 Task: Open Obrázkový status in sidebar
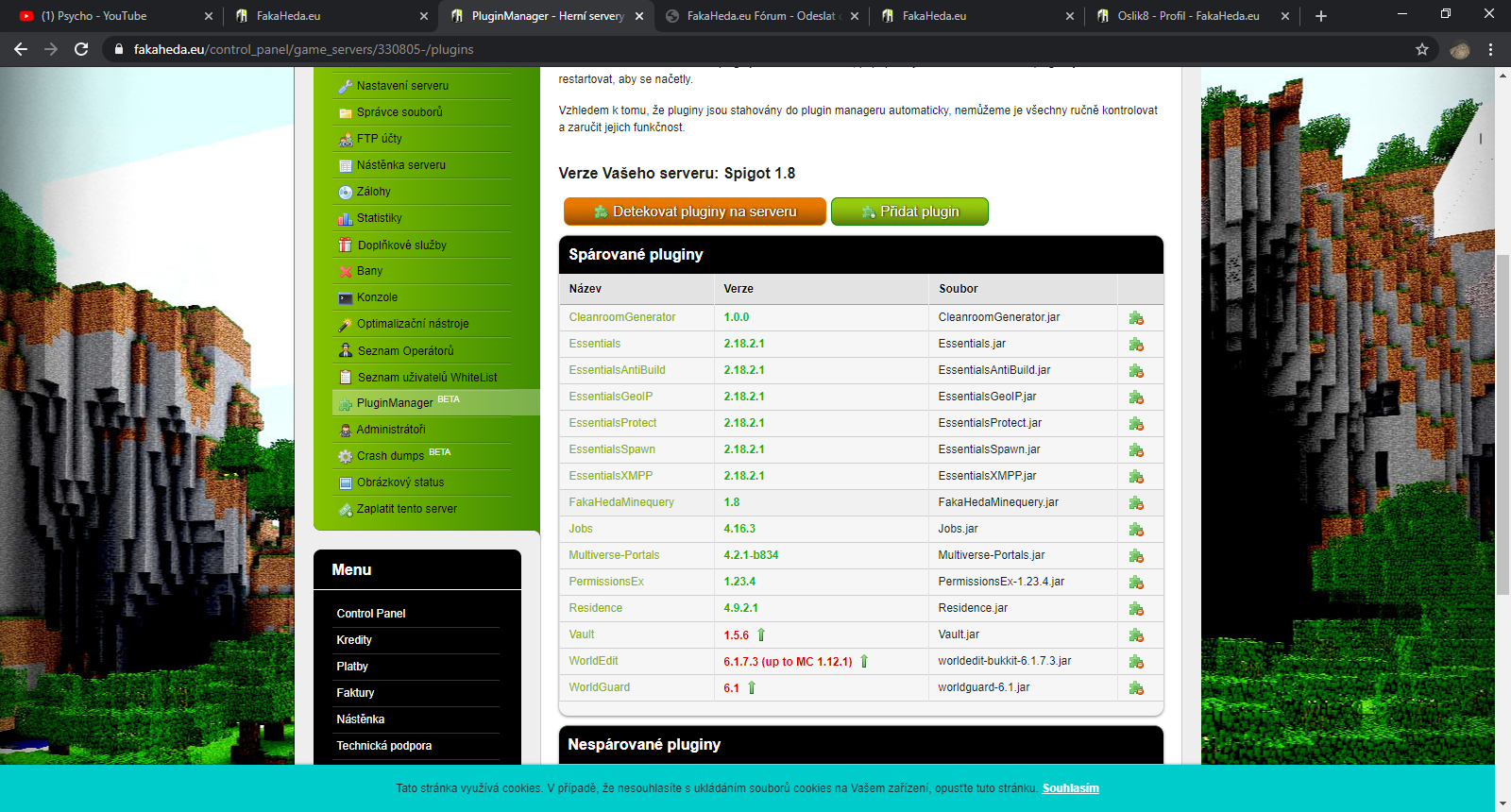coord(400,482)
